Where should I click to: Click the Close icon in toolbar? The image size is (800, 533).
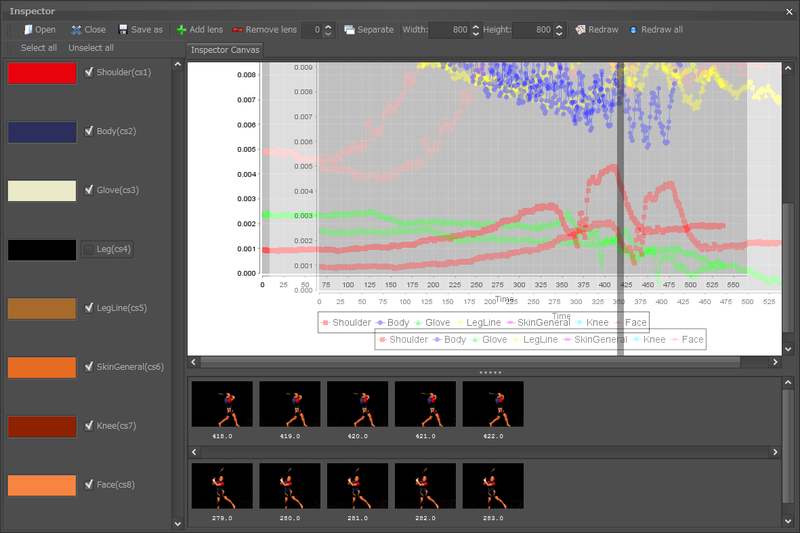click(x=77, y=30)
